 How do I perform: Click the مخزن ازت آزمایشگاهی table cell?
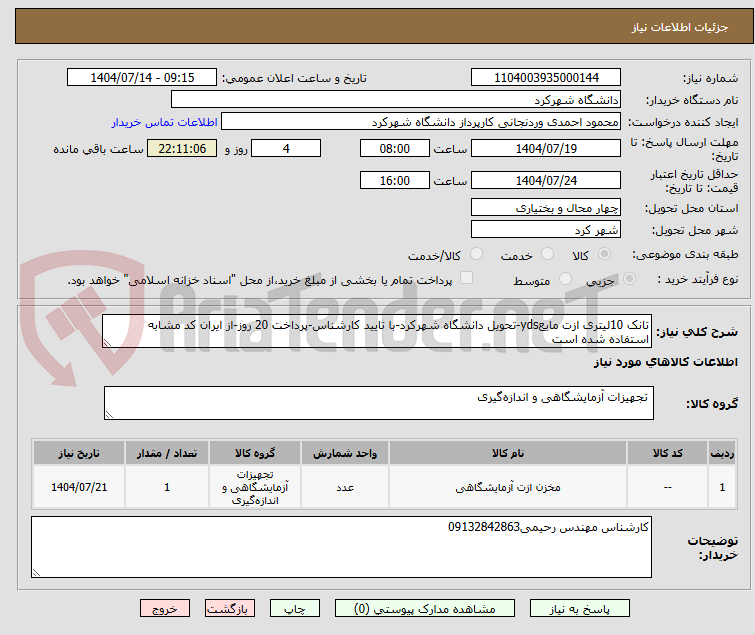508,487
